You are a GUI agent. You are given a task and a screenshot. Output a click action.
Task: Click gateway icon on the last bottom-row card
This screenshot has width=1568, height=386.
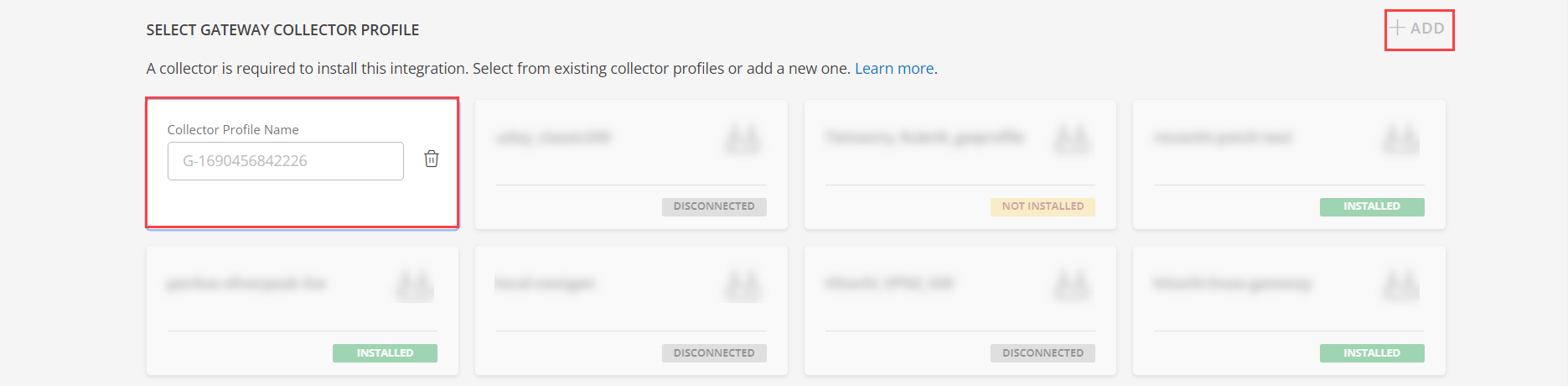point(1400,285)
